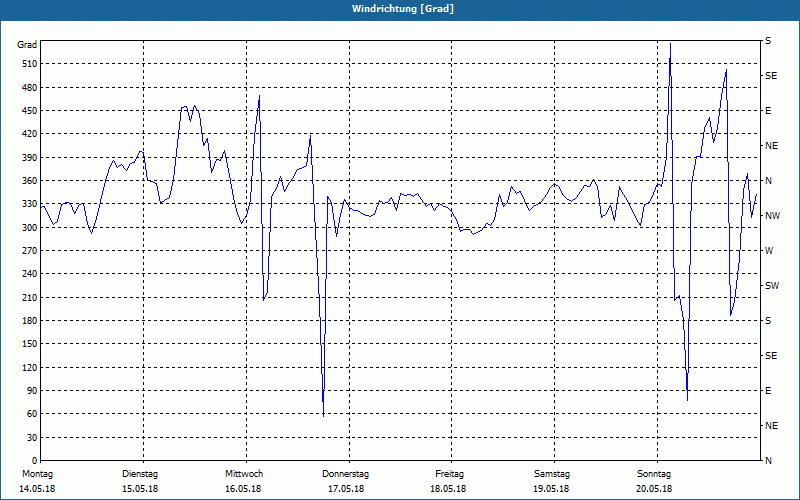Select the date 17.05.18

(x=346, y=489)
